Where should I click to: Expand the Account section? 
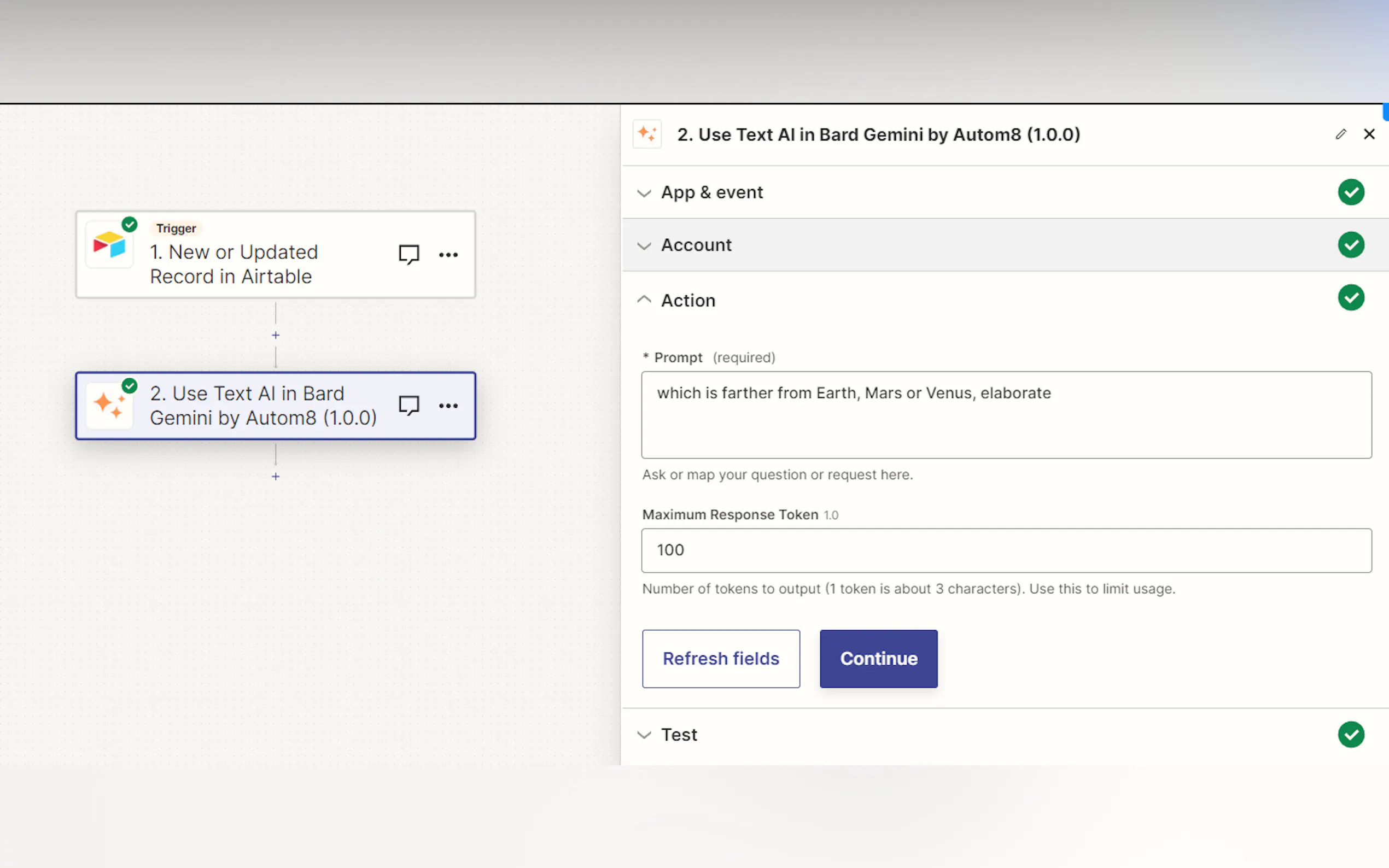pos(696,245)
